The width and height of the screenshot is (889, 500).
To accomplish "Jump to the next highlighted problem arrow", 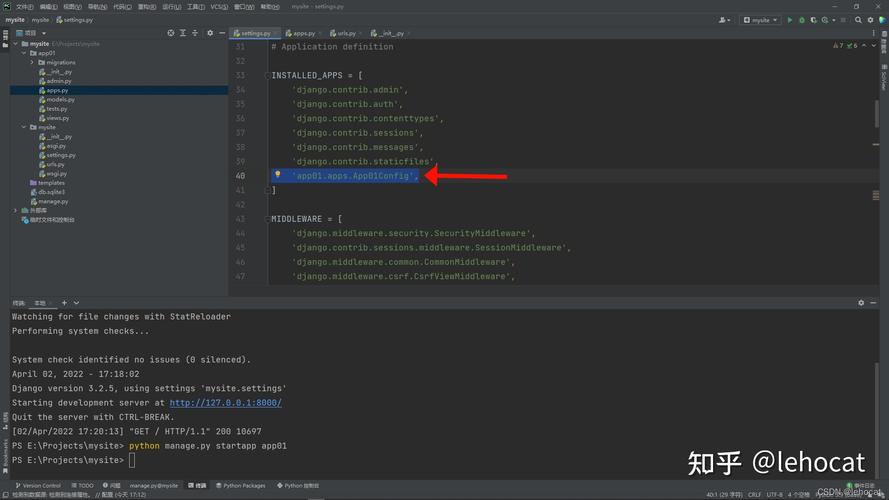I will (874, 45).
